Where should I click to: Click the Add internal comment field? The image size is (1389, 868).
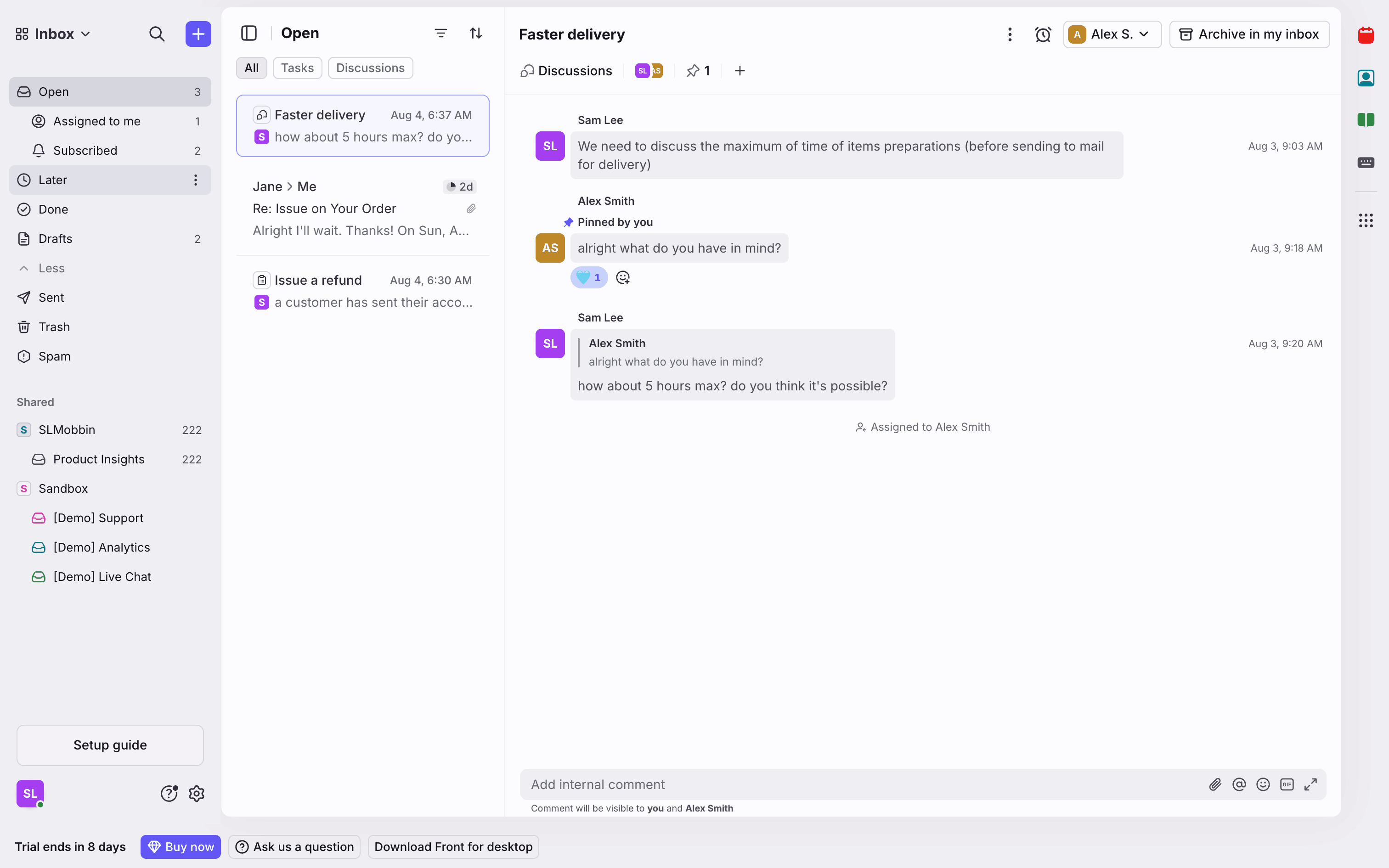click(x=861, y=784)
